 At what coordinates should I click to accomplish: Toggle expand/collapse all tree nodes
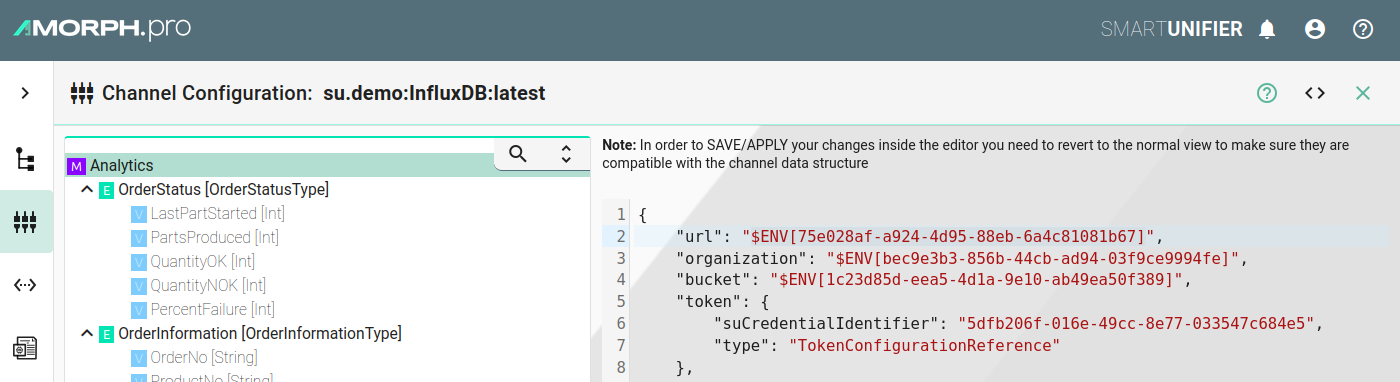(x=566, y=154)
